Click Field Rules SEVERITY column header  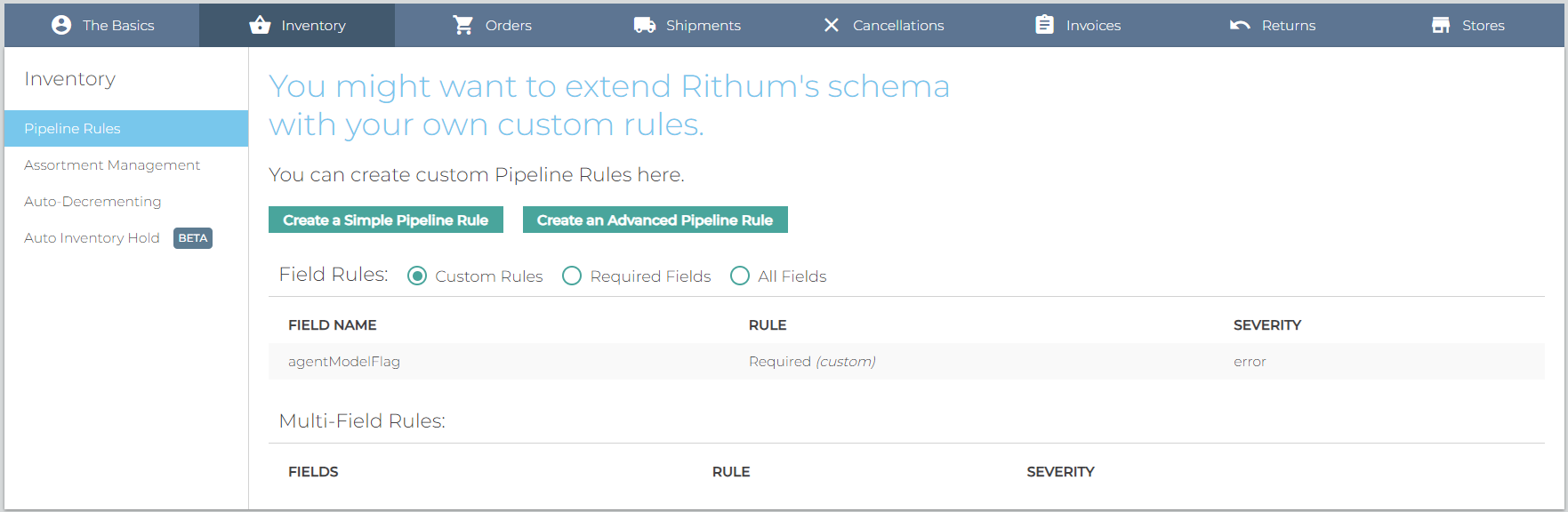point(1267,324)
